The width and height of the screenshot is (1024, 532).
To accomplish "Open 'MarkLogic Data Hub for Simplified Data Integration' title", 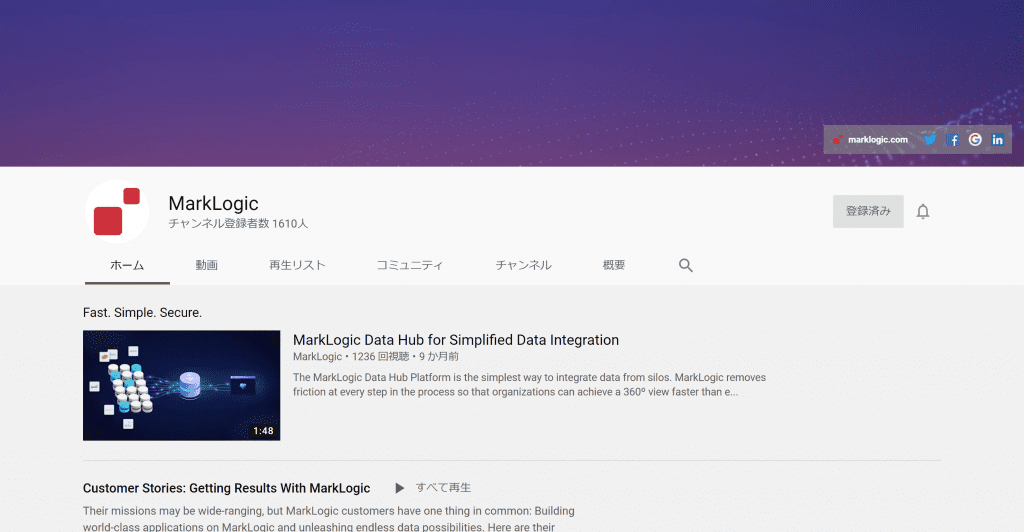I will coord(456,340).
